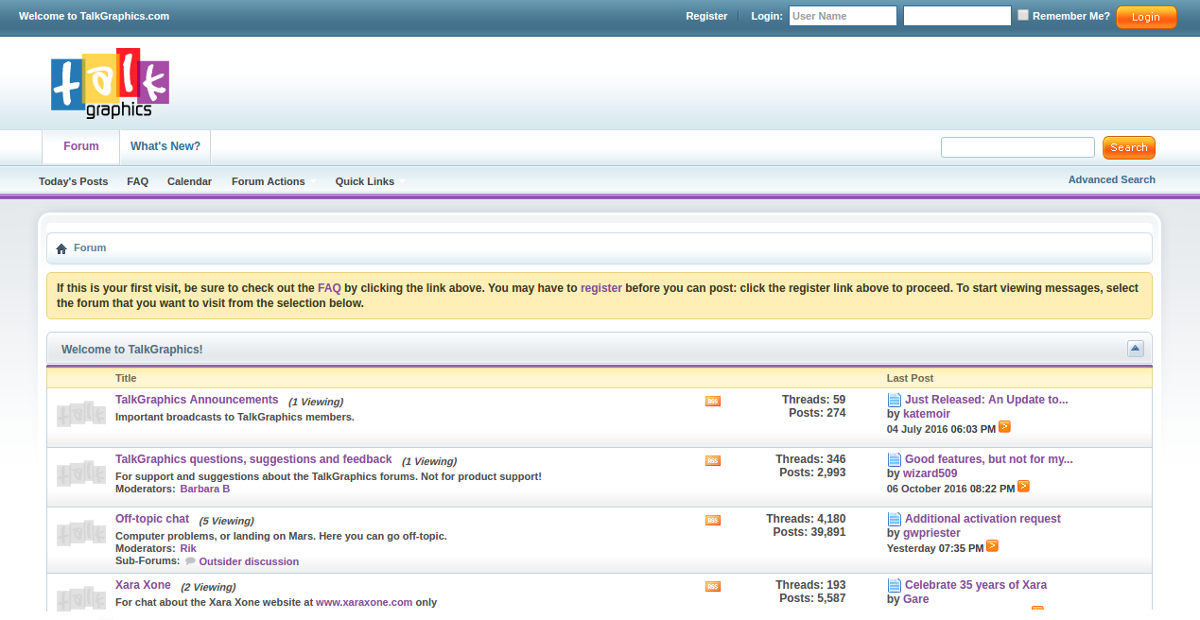Click forum status icon for Off-topic chat
The height and width of the screenshot is (620, 1200).
tap(80, 534)
